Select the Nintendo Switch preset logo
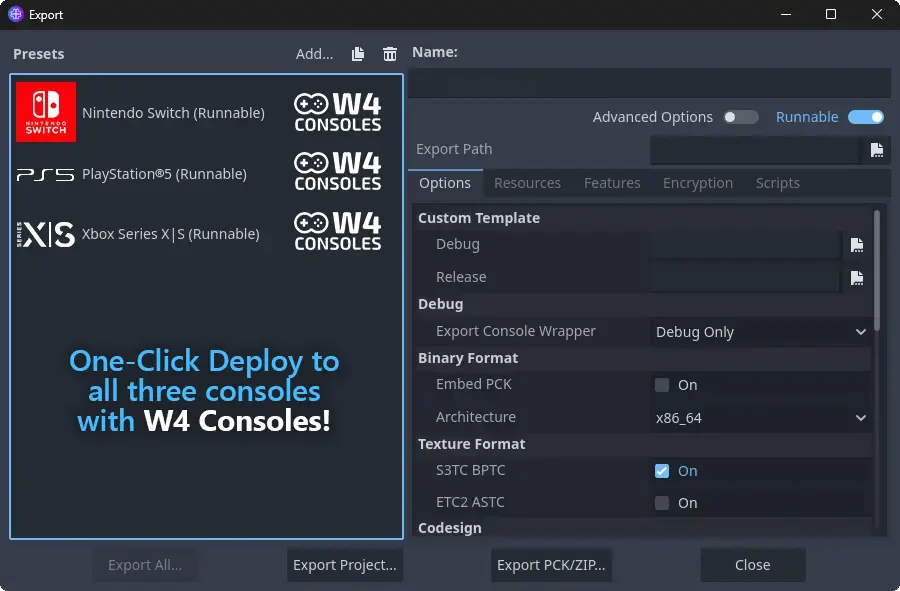 click(x=46, y=112)
